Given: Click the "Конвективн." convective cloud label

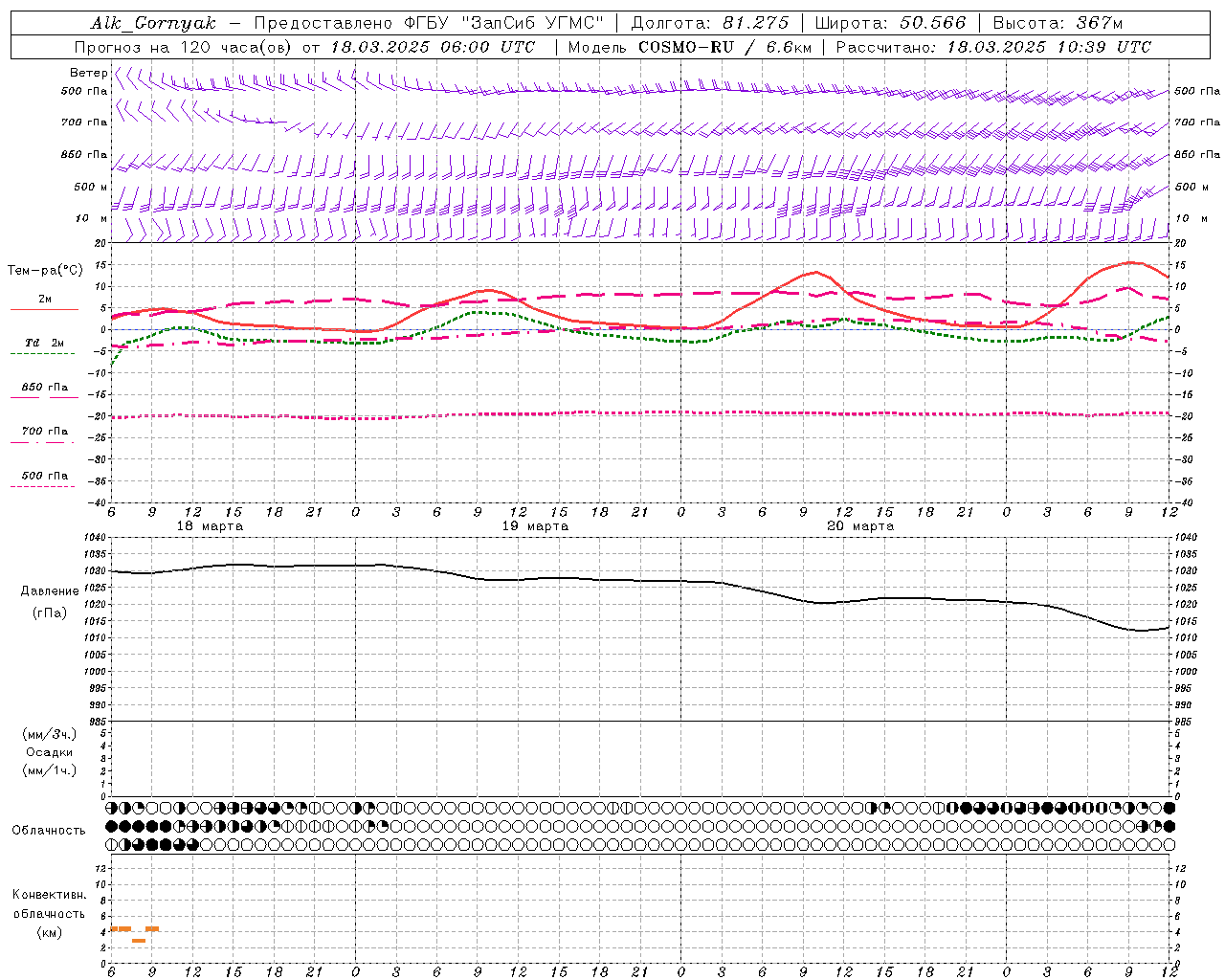Looking at the screenshot, I should (50, 895).
